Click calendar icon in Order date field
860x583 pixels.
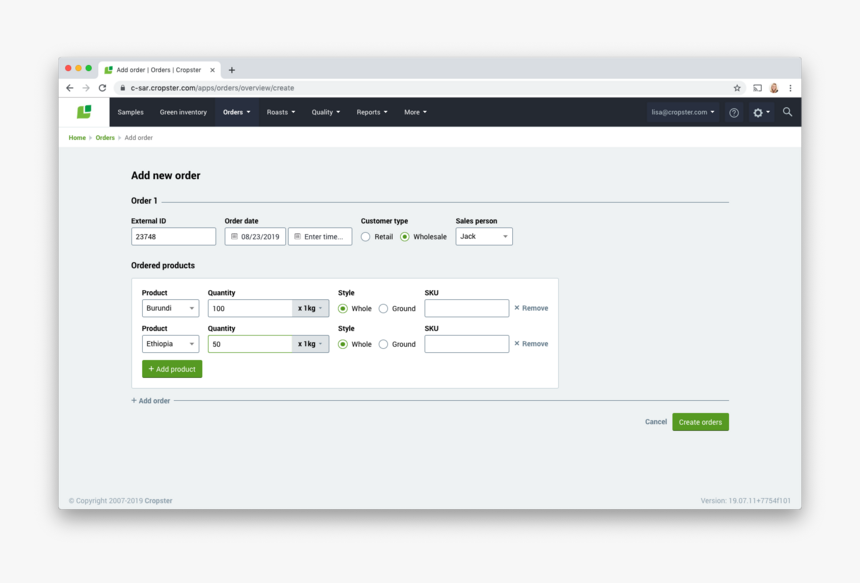click(x=234, y=236)
